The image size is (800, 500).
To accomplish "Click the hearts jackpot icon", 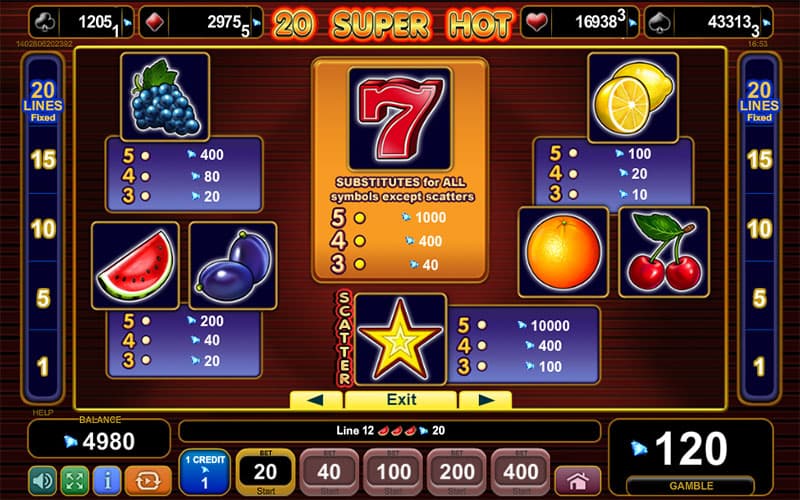I will [536, 22].
